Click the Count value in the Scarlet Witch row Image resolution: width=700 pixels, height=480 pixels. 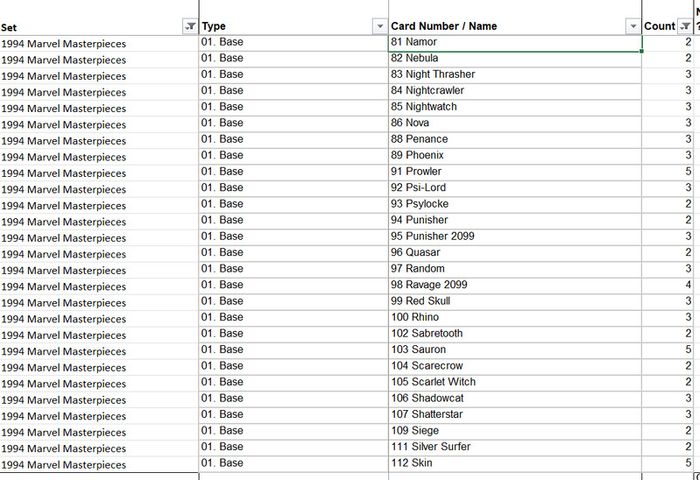(x=668, y=383)
